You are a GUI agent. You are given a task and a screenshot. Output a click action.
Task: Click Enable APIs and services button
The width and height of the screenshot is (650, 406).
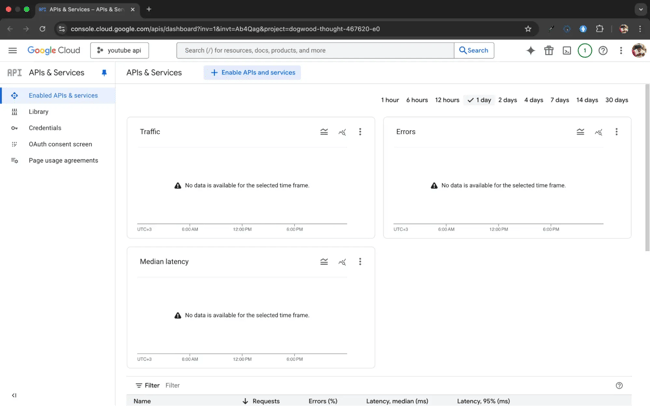tap(252, 73)
